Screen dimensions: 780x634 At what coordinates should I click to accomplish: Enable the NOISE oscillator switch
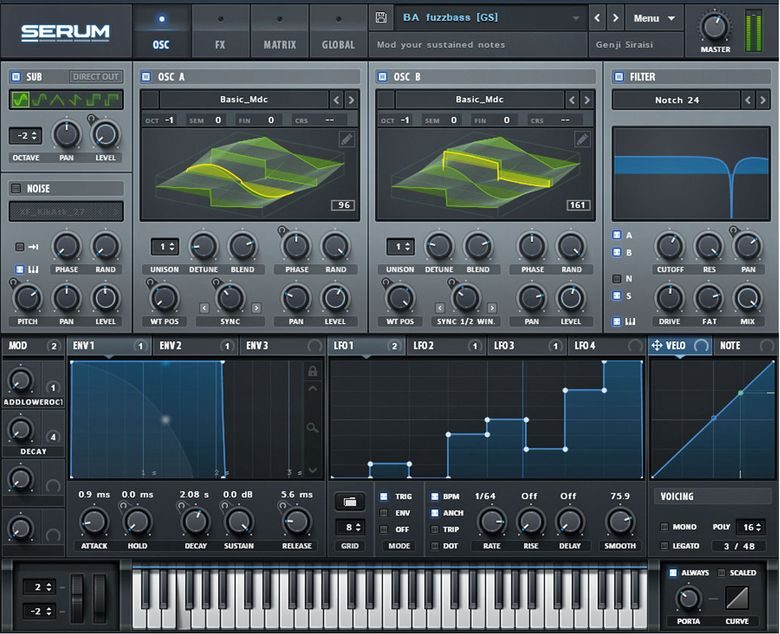pos(16,188)
